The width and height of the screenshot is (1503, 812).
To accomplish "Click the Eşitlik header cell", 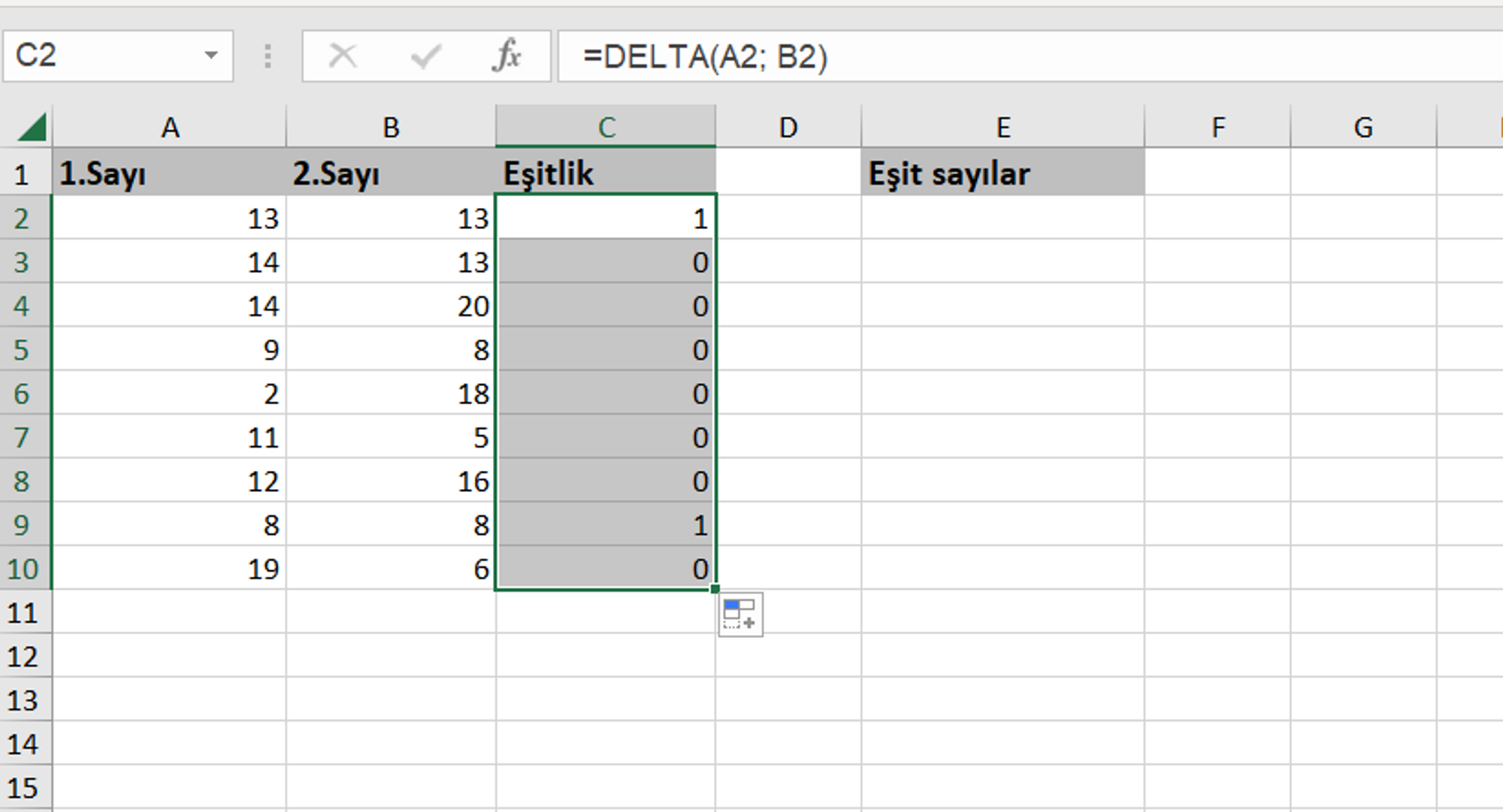I will point(606,173).
